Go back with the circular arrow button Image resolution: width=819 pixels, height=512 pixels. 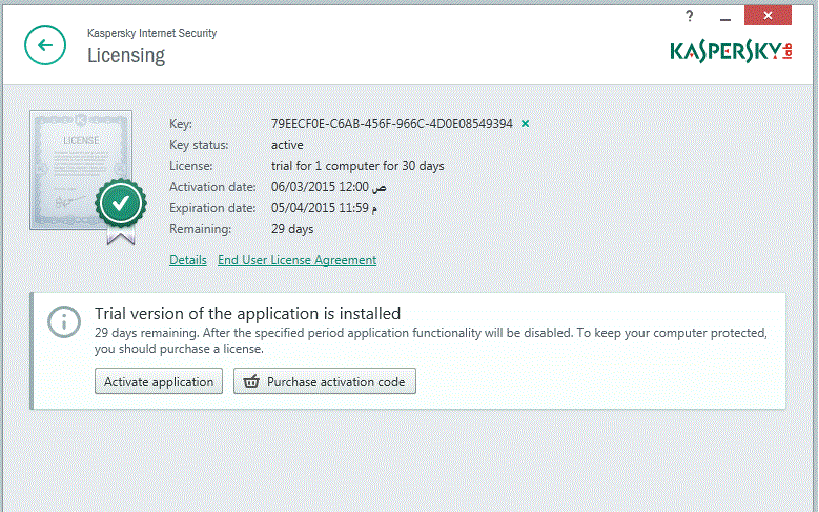(x=45, y=45)
